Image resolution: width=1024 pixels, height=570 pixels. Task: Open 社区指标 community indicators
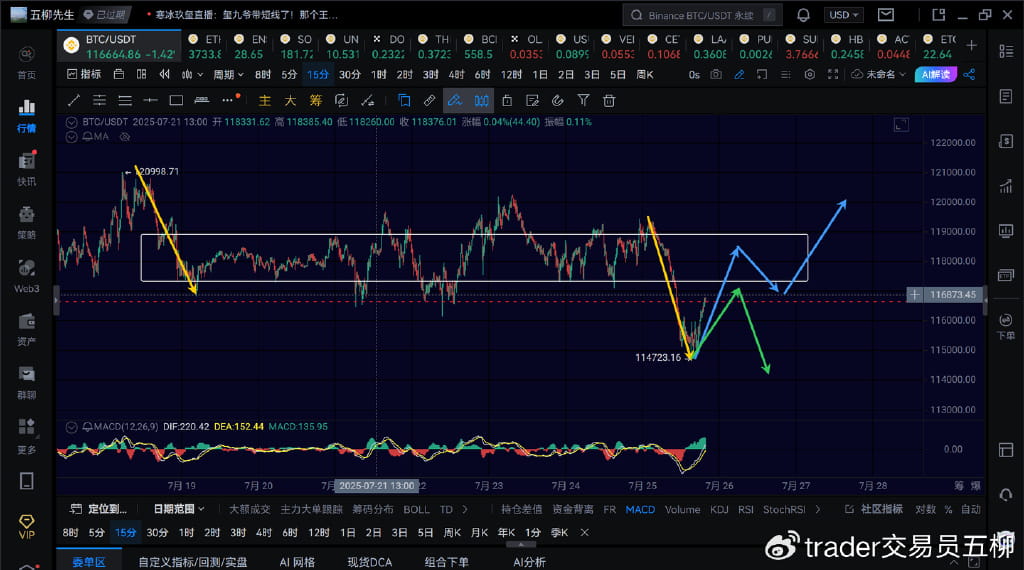pyautogui.click(x=874, y=509)
